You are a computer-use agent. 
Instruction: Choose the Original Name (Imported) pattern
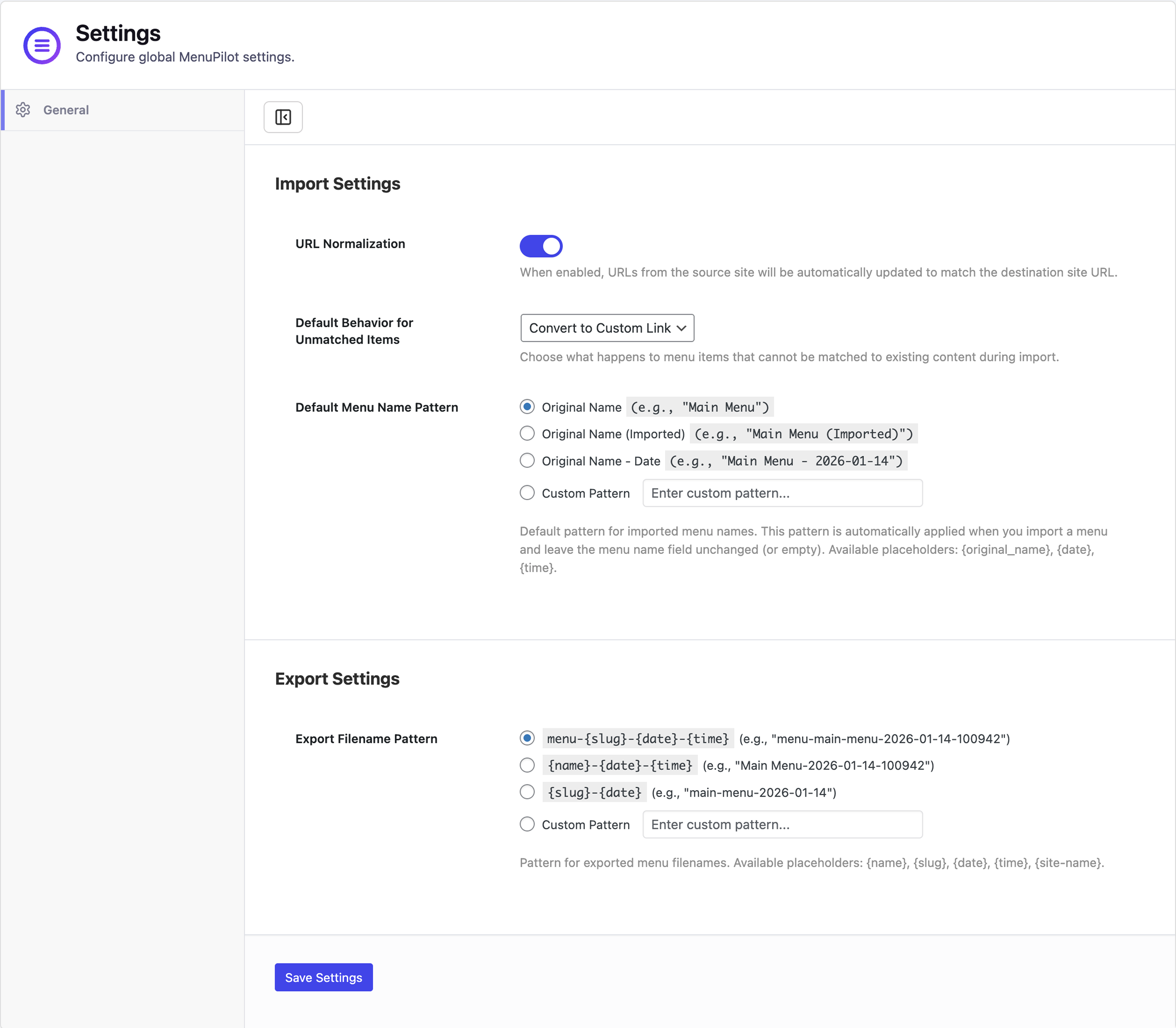click(527, 433)
